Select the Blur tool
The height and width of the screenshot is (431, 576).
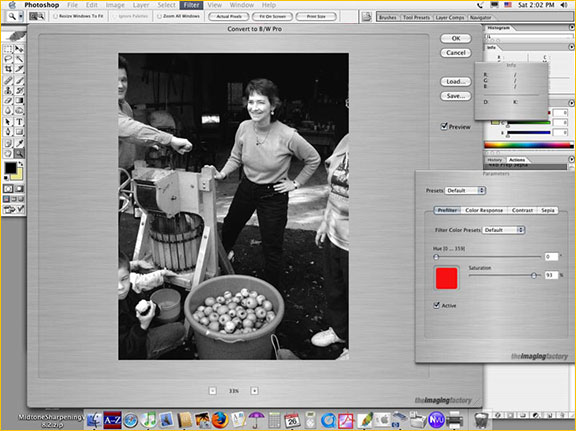click(8, 110)
